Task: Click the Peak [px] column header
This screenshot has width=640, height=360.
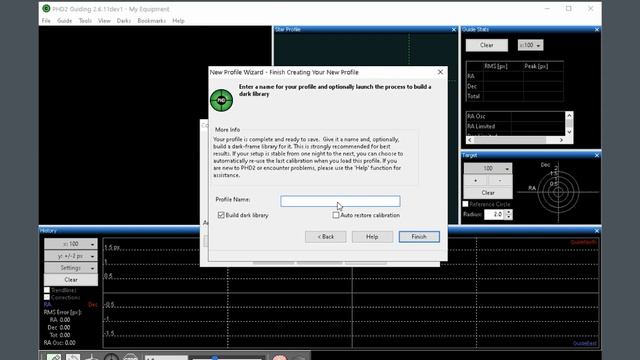Action: point(536,66)
